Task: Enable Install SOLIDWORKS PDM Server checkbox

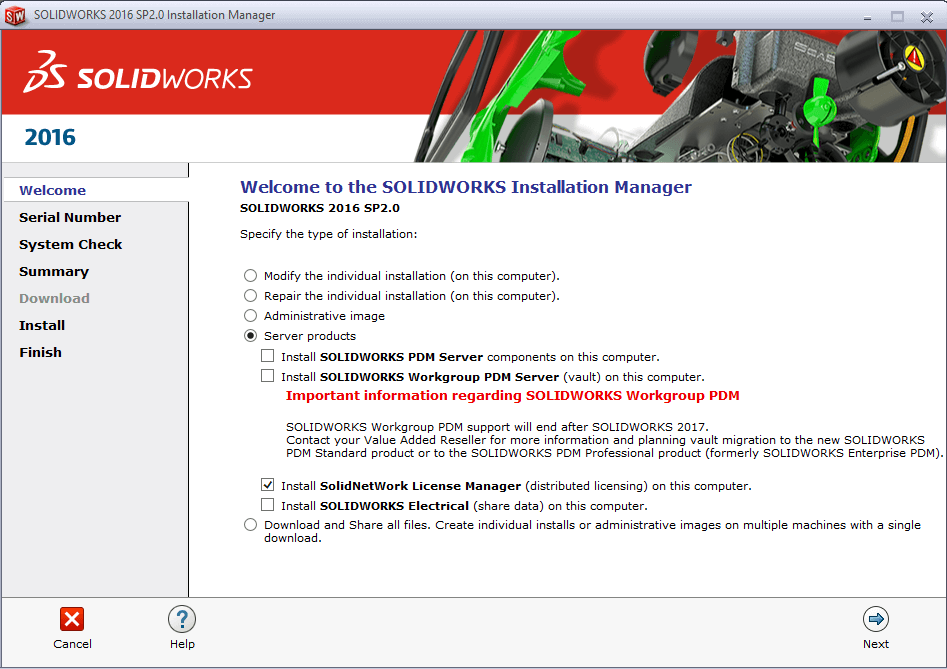Action: [268, 356]
